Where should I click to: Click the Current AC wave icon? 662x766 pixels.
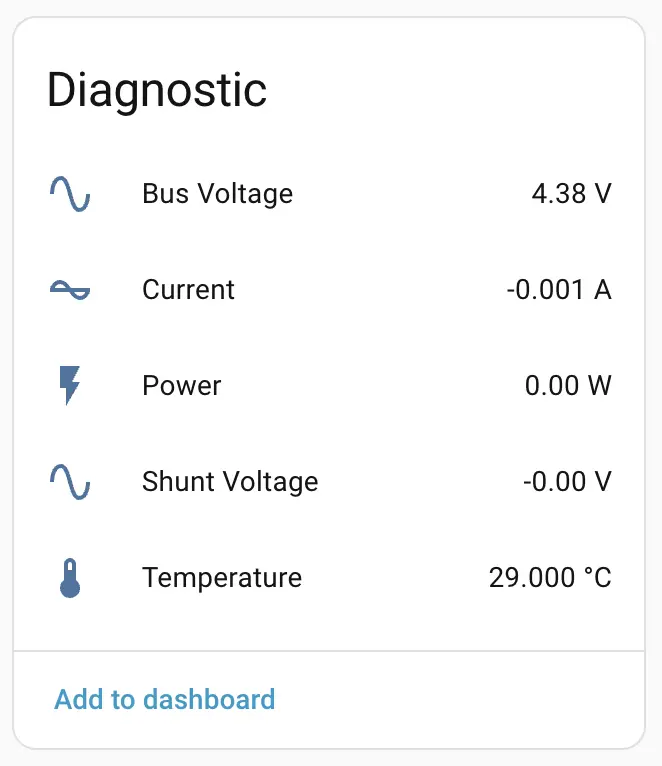[70, 290]
